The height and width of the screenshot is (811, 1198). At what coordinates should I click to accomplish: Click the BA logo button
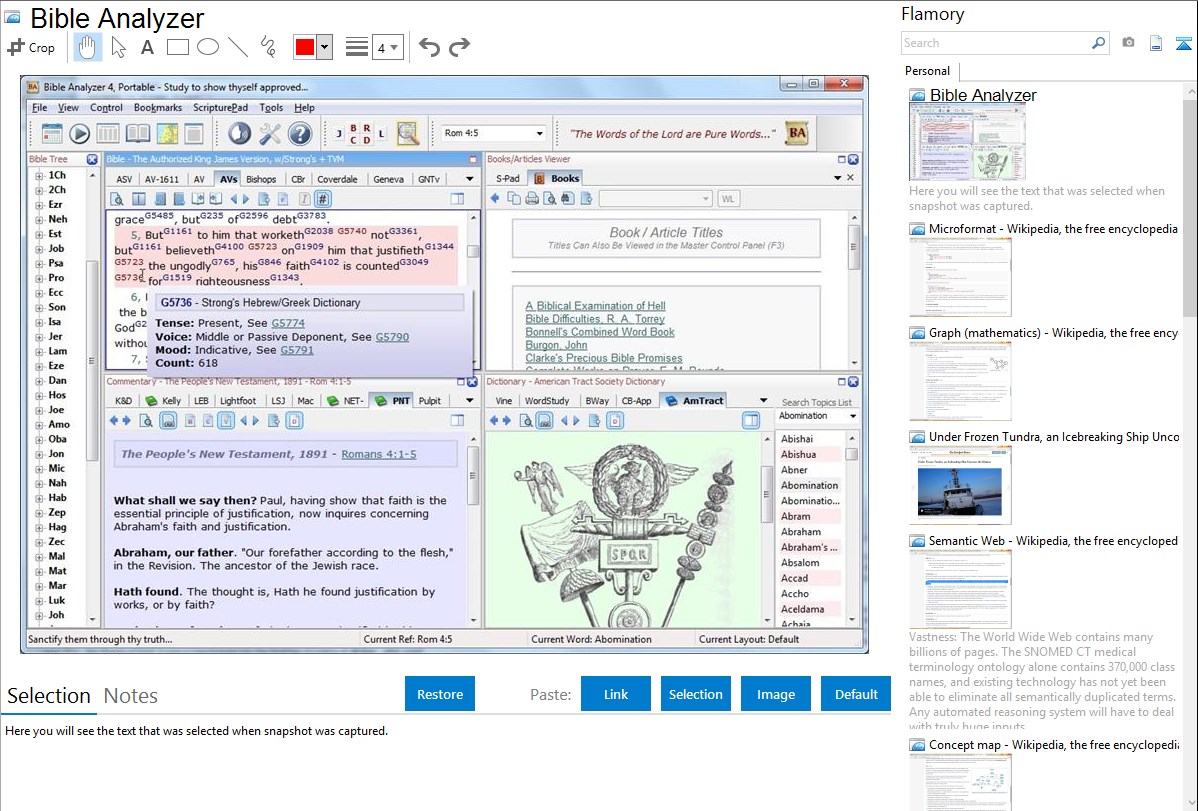(x=797, y=133)
